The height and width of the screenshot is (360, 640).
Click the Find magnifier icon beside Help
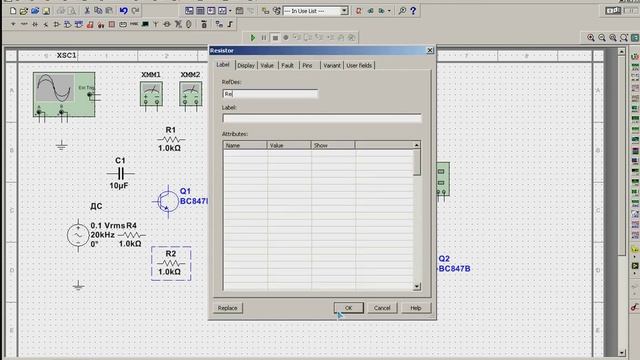[402, 11]
